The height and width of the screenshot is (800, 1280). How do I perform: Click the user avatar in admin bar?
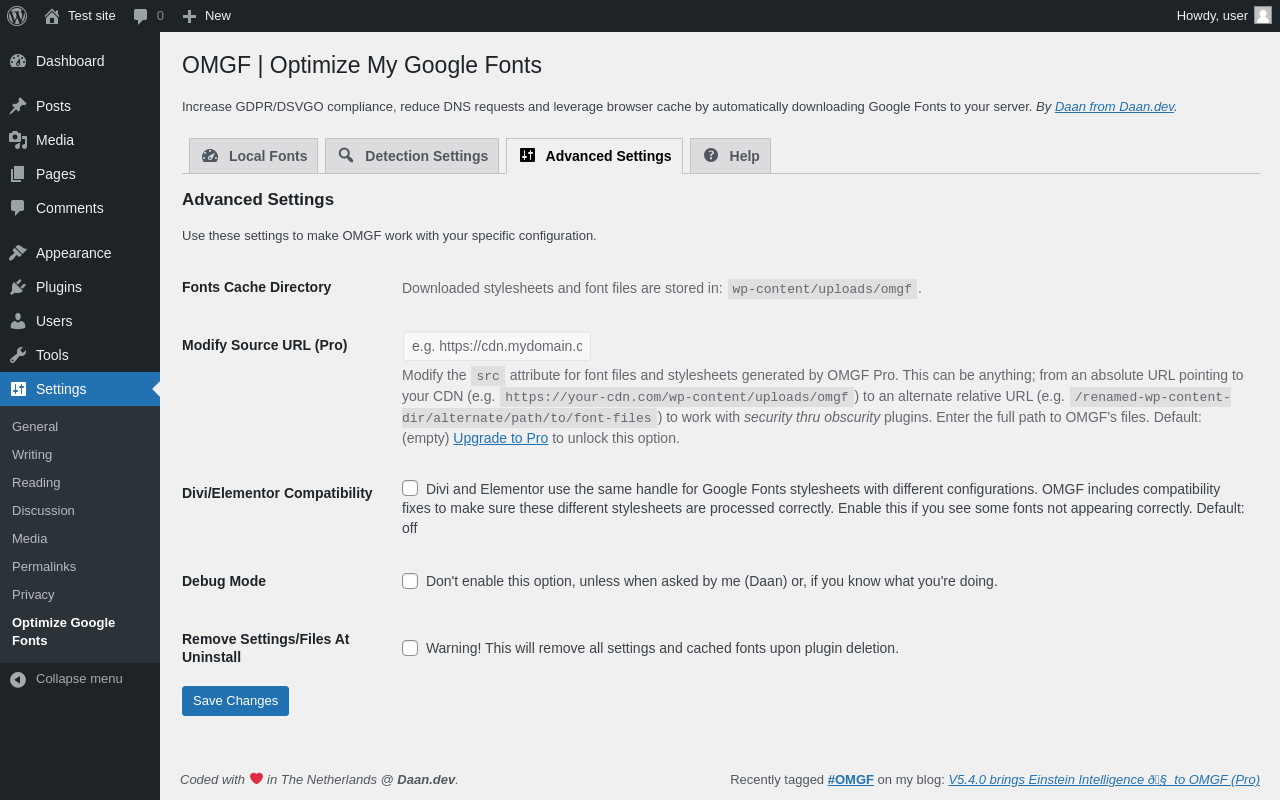pyautogui.click(x=1263, y=15)
